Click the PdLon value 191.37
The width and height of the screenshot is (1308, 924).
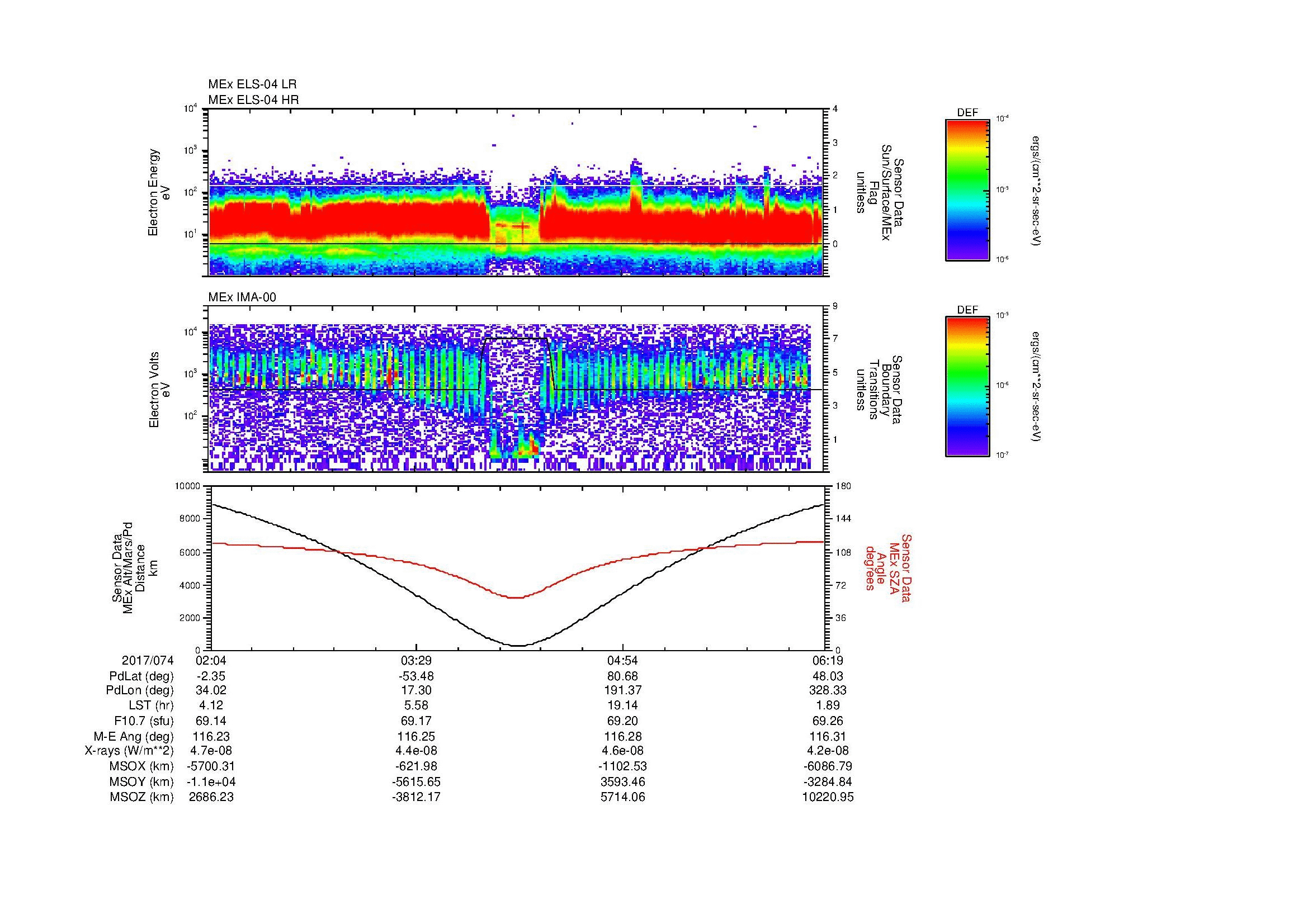pos(622,690)
